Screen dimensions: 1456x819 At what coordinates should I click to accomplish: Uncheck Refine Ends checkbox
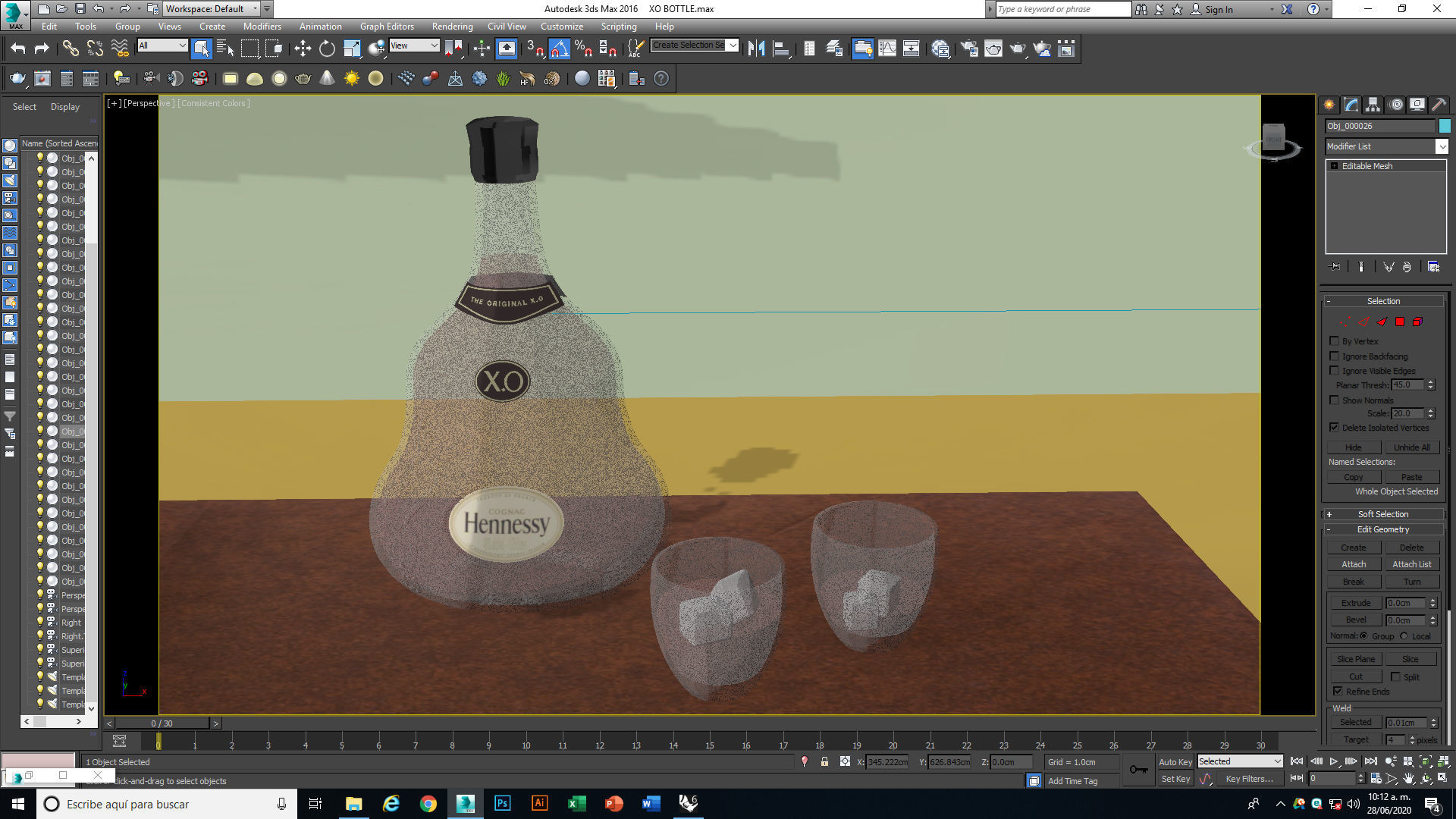pyautogui.click(x=1338, y=691)
